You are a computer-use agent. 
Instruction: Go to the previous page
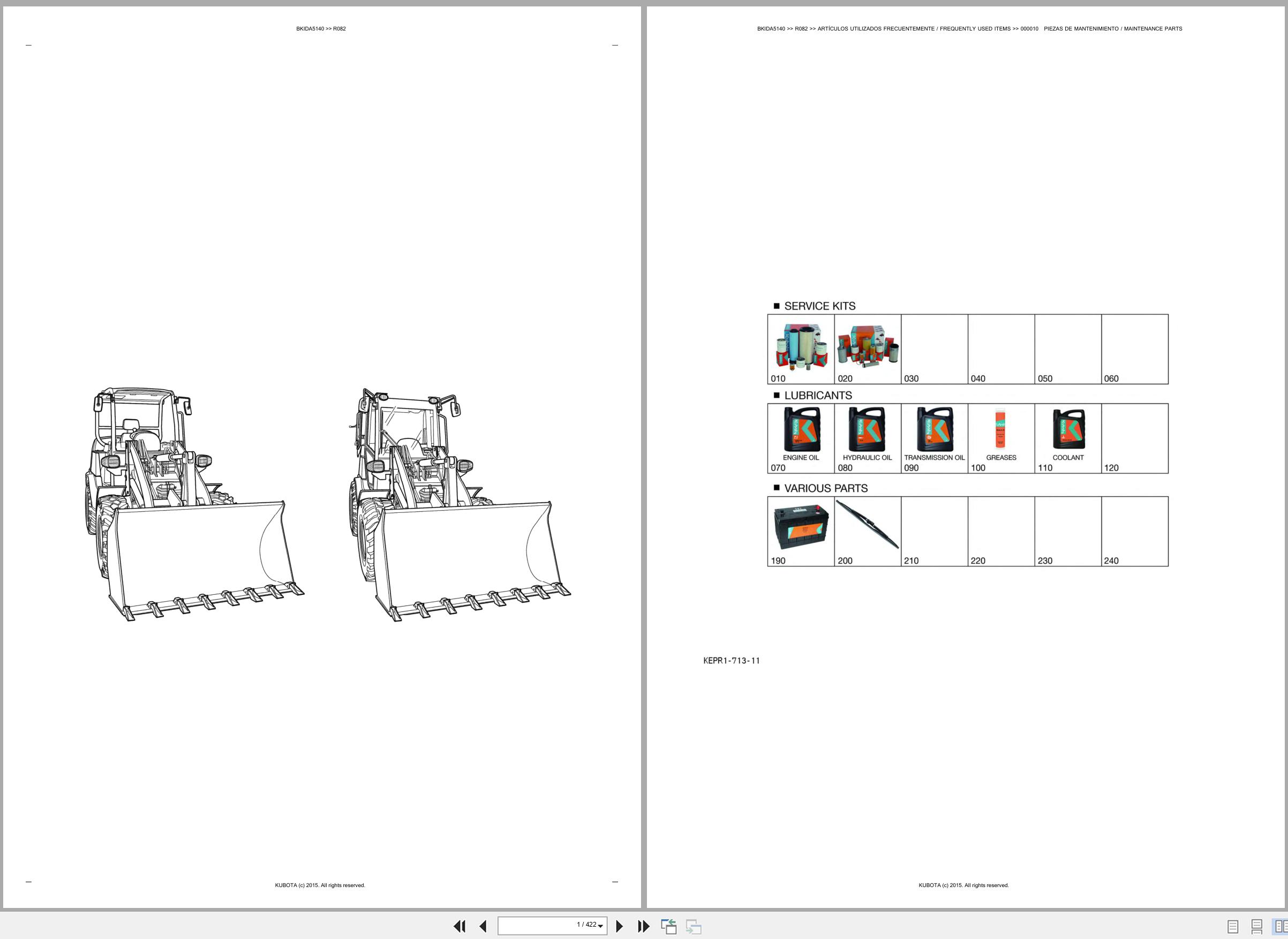484,926
